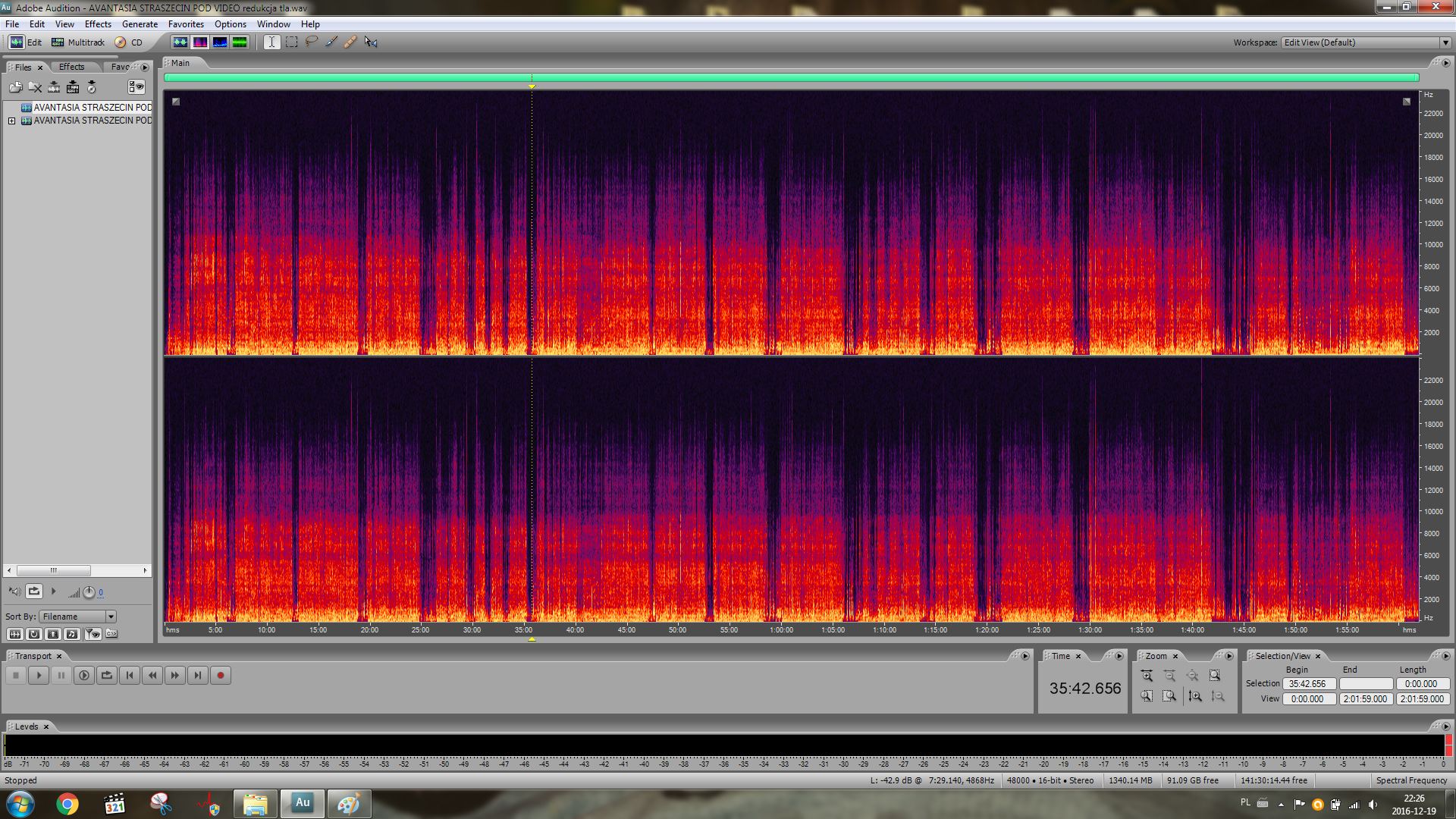Open Main panel options flyout menu

(1445, 62)
